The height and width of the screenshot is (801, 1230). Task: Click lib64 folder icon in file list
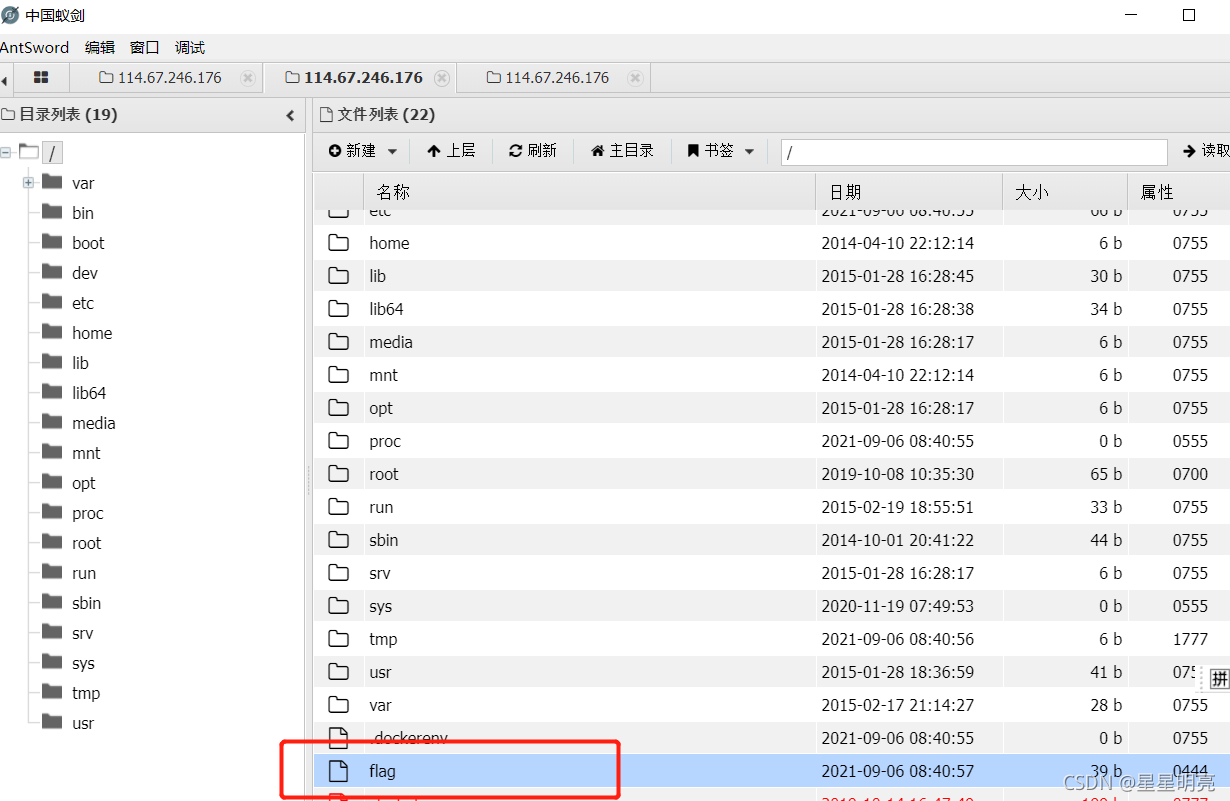(339, 309)
